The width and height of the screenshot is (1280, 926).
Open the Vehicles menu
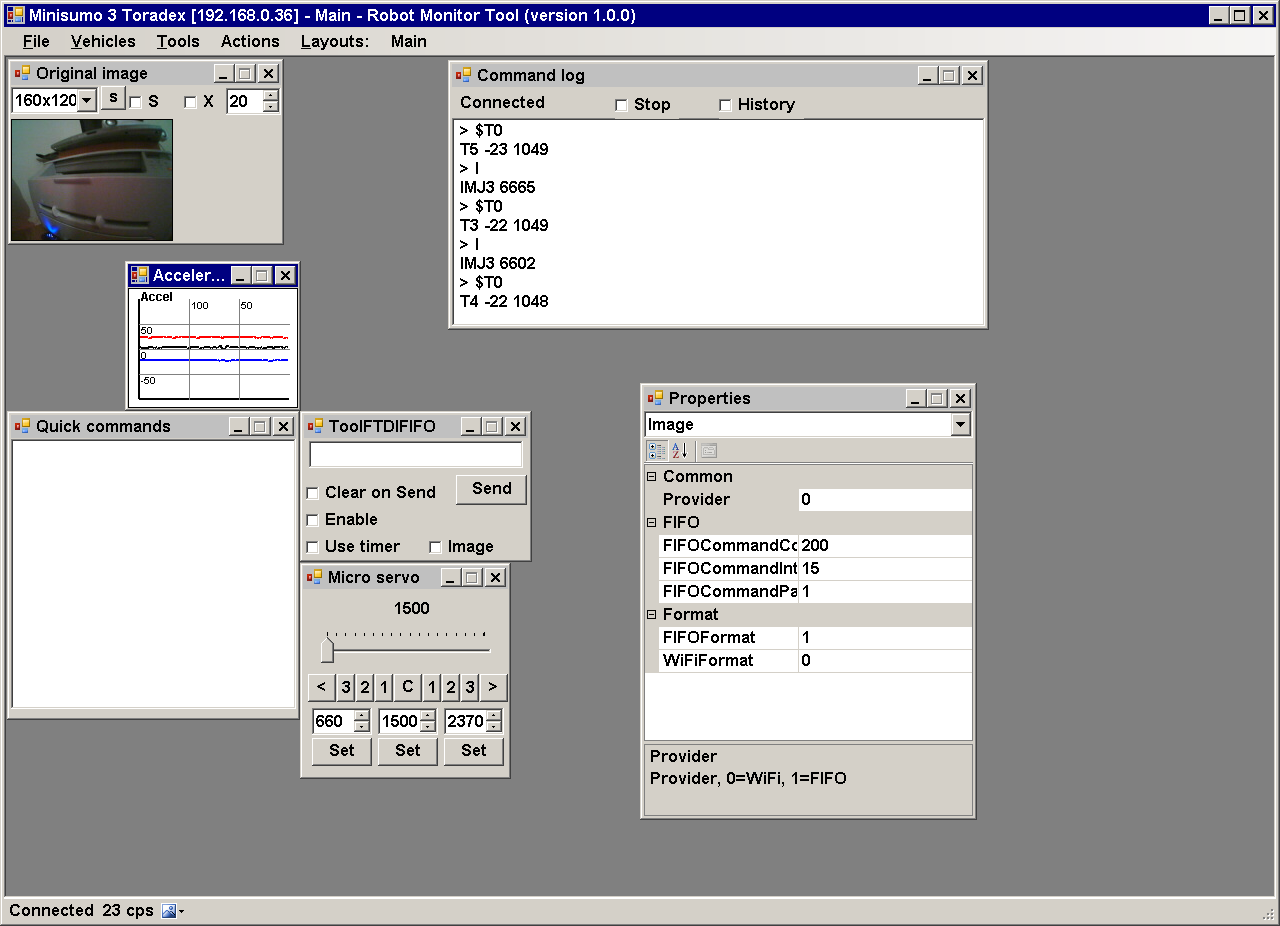(x=103, y=41)
